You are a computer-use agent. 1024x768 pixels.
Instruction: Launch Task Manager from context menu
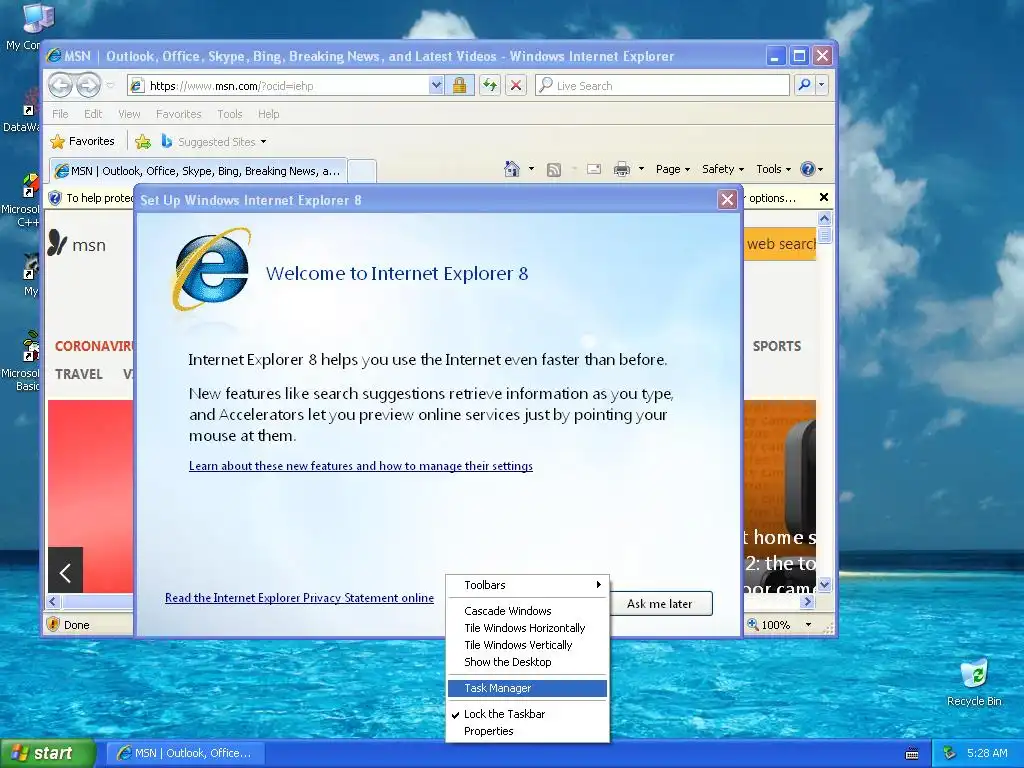(x=528, y=688)
